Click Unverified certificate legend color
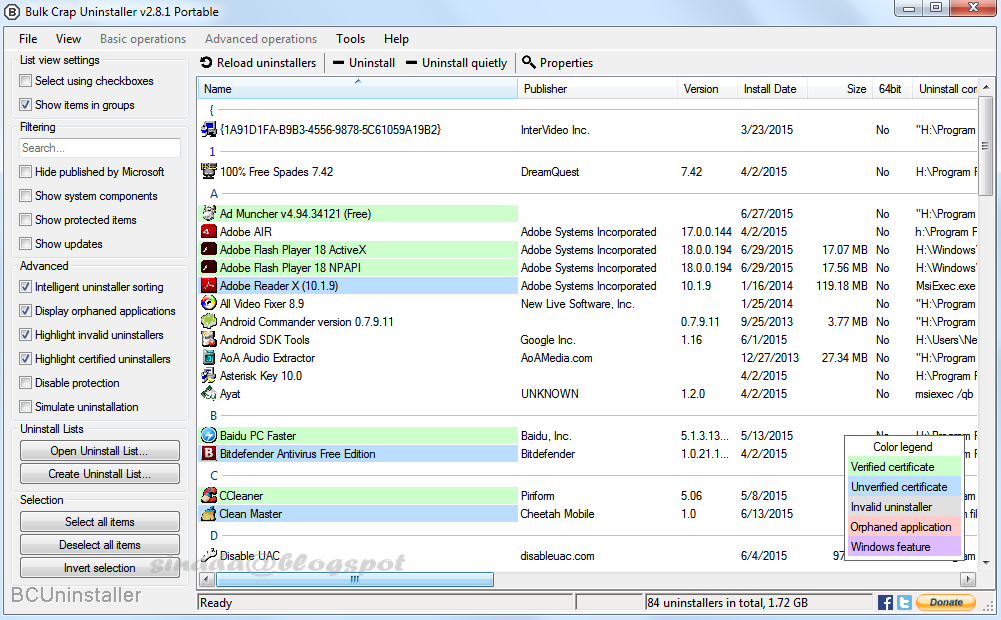This screenshot has width=1001, height=620. [x=905, y=487]
